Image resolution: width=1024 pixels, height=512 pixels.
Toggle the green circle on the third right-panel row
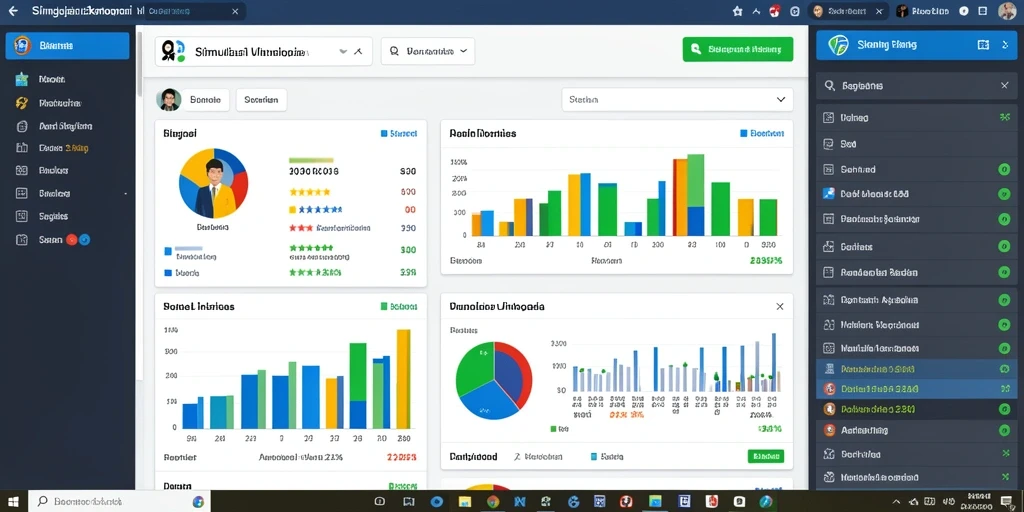point(1004,170)
